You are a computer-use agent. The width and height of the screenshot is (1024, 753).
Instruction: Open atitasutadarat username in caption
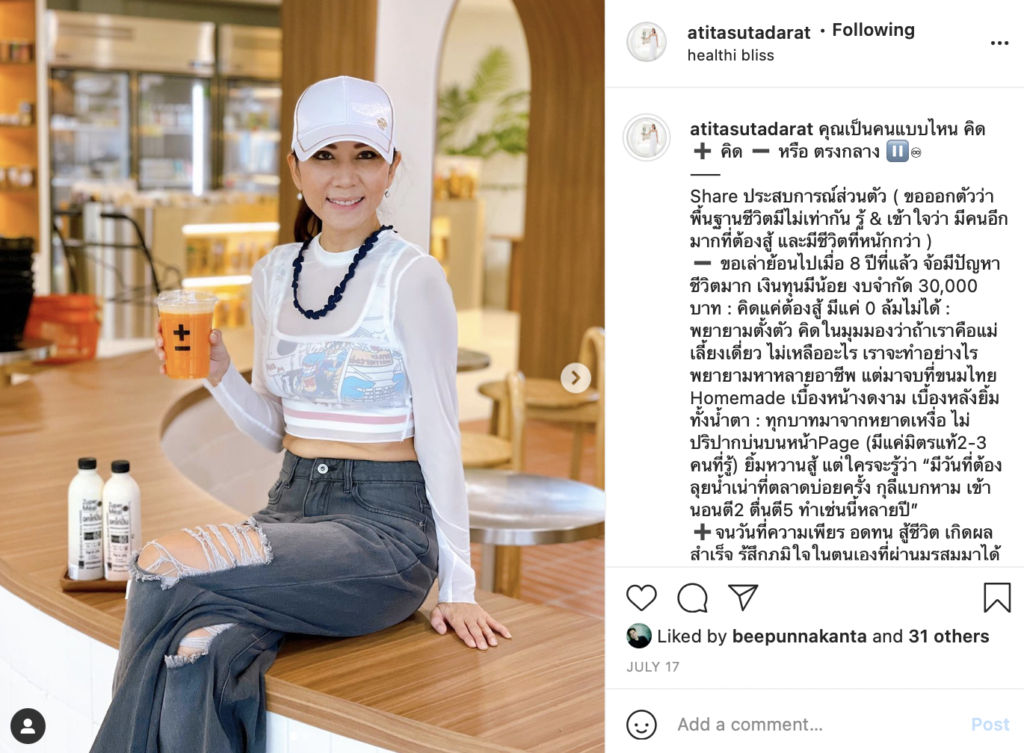point(751,129)
